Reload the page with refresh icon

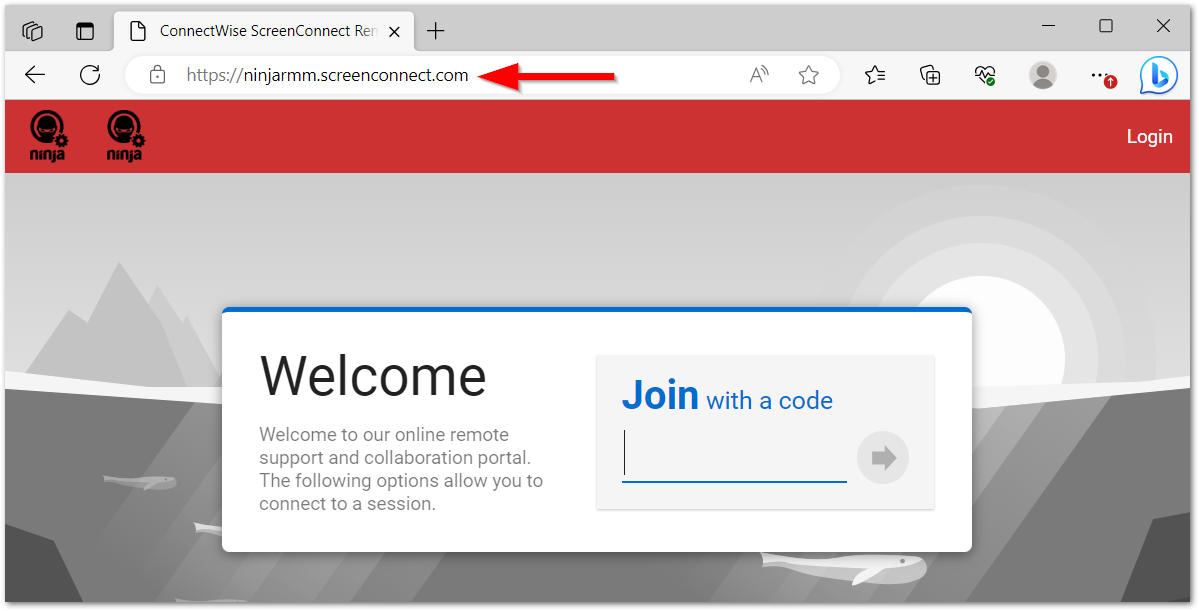(90, 75)
